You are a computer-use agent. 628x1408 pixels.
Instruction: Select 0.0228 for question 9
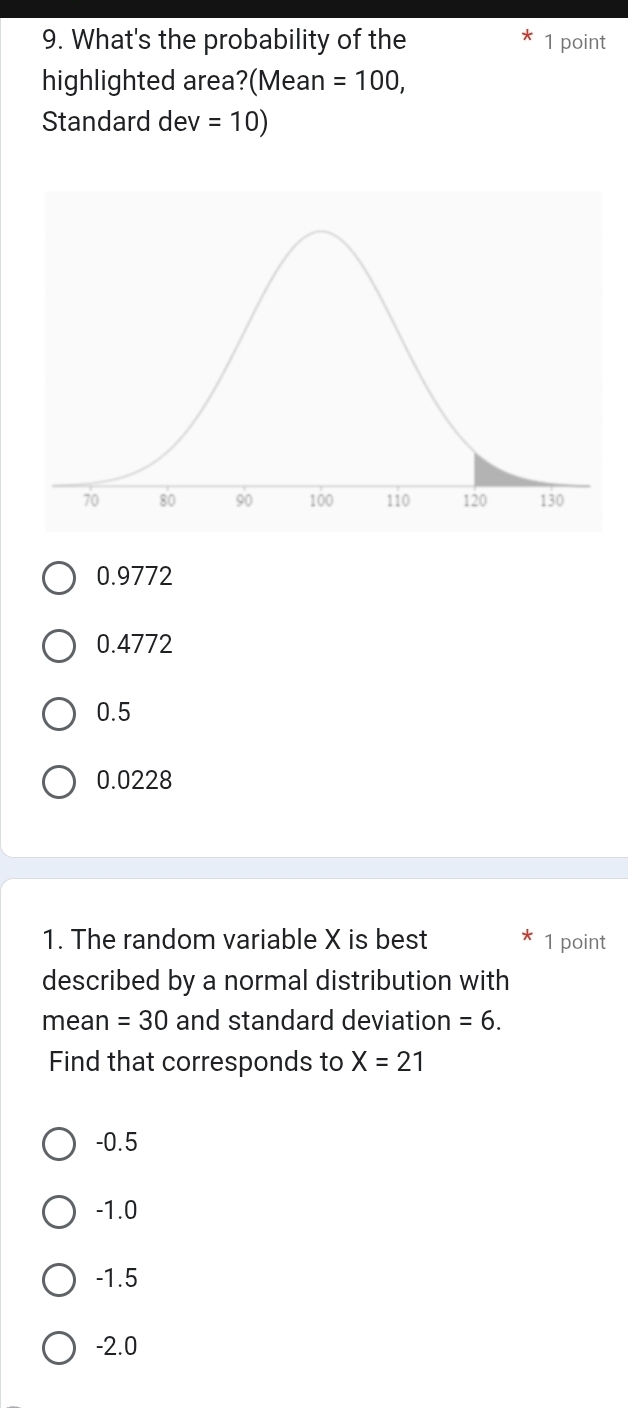point(58,781)
